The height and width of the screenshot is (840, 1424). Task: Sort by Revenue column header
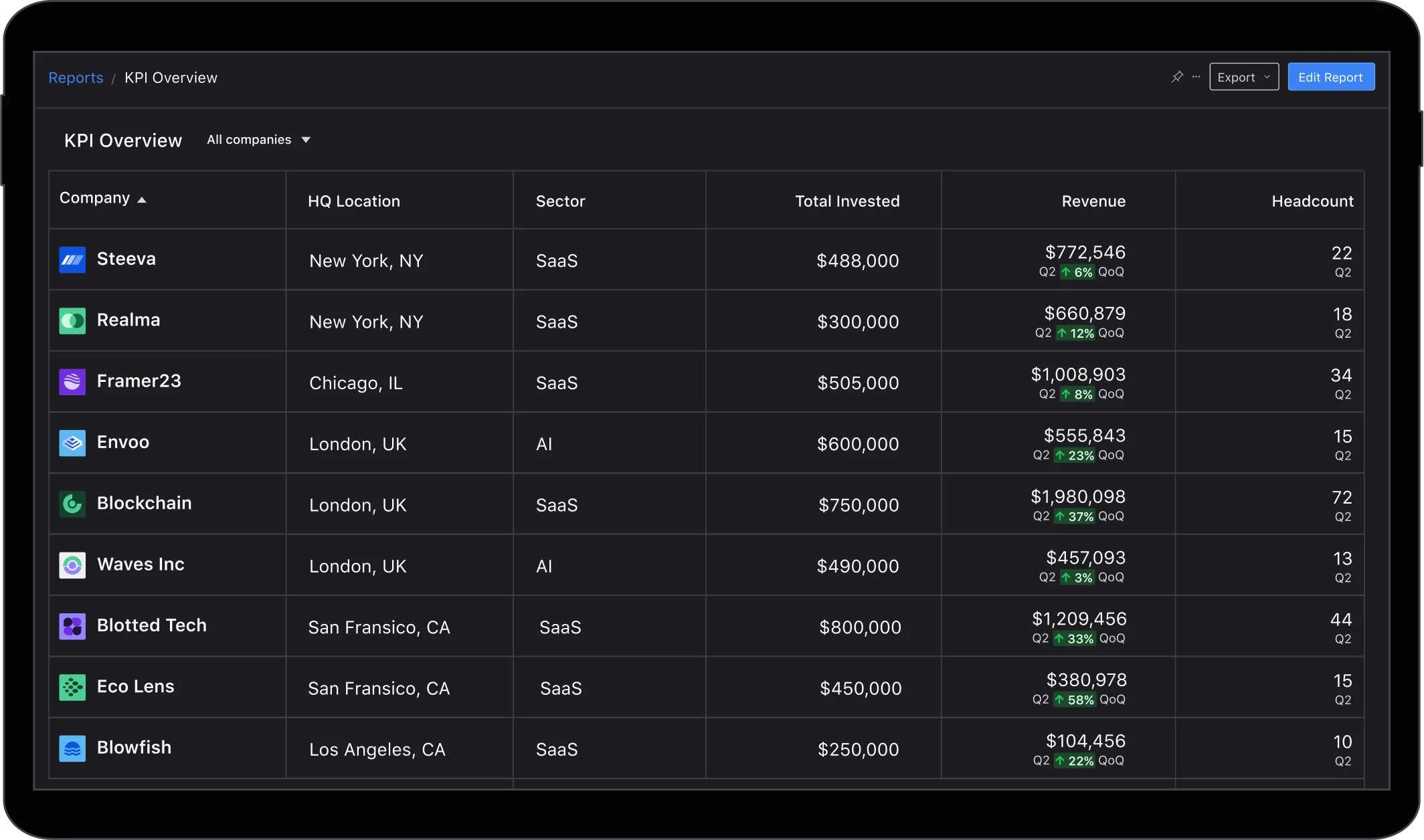point(1093,201)
